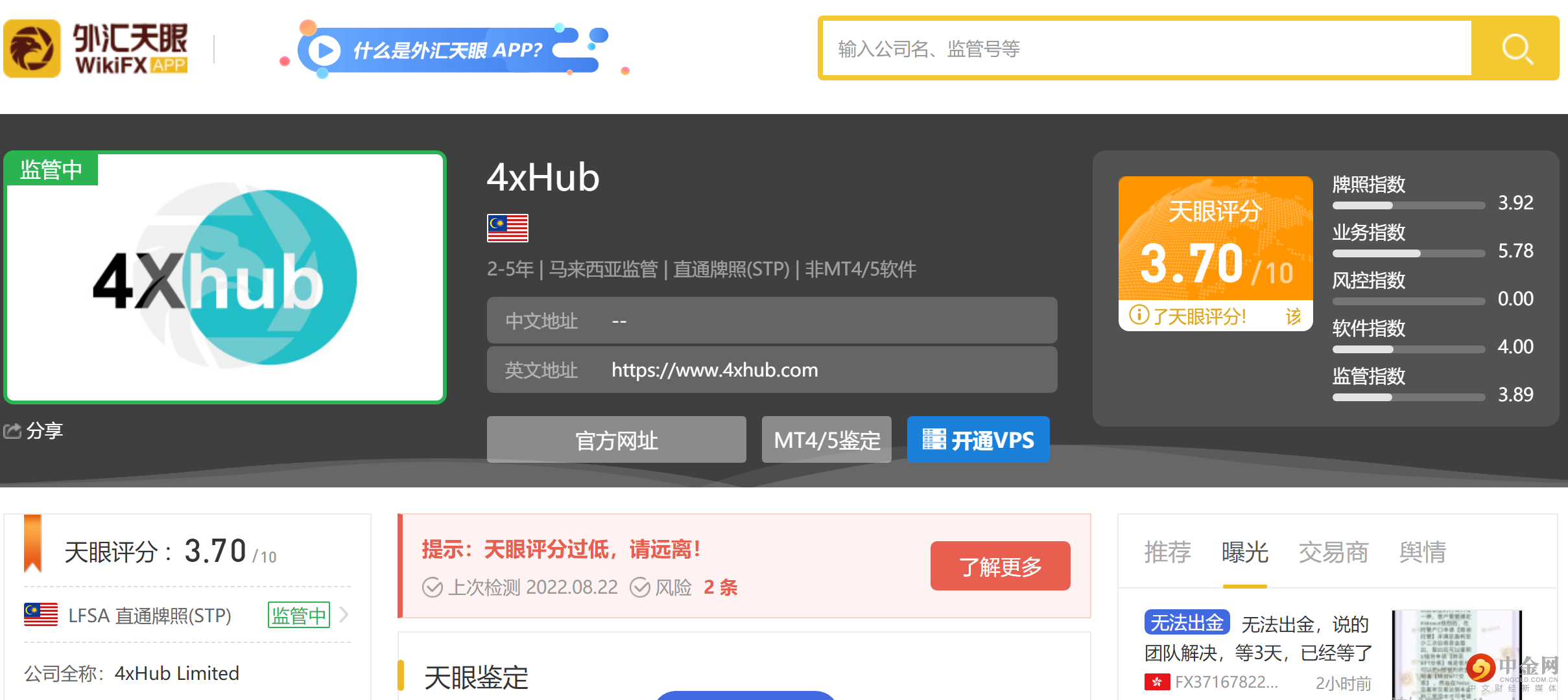This screenshot has height=700, width=1568.
Task: Open the 舆情 tab
Action: [1422, 552]
